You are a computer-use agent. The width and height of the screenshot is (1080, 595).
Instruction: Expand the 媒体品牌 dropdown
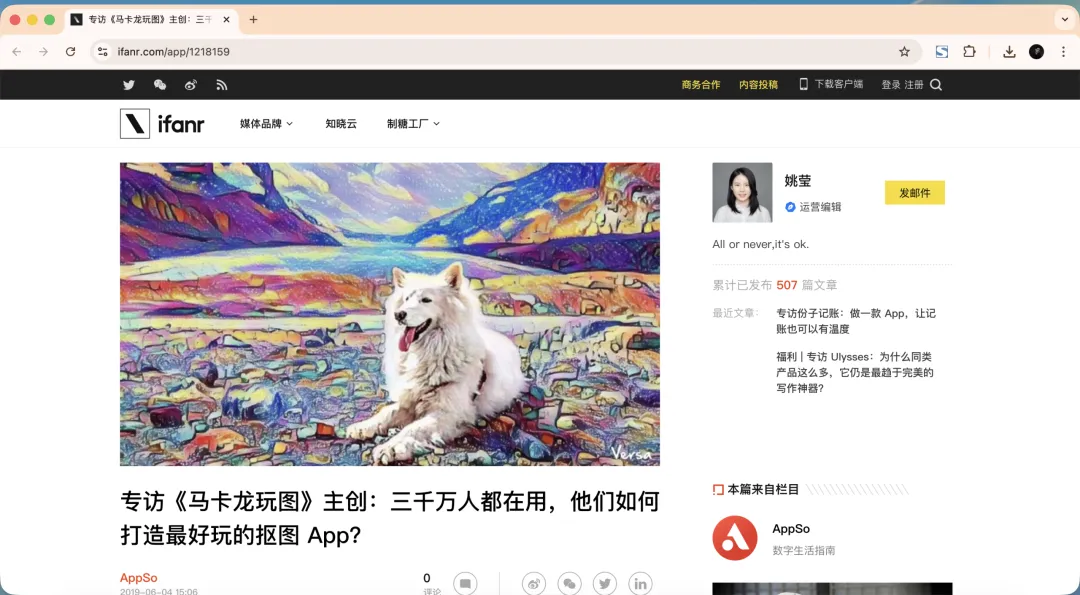(x=267, y=123)
